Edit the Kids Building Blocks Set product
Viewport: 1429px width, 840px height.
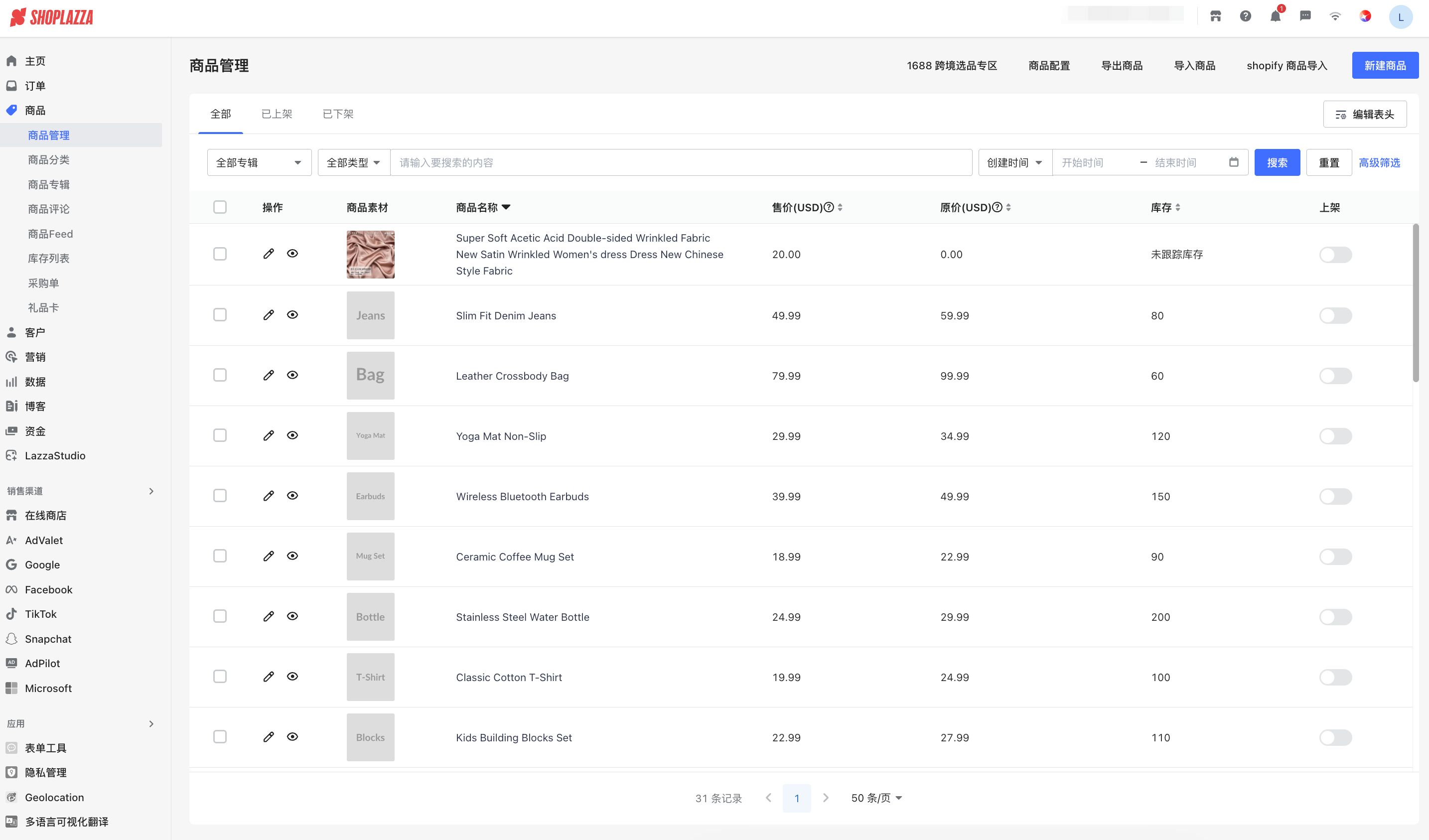(269, 737)
